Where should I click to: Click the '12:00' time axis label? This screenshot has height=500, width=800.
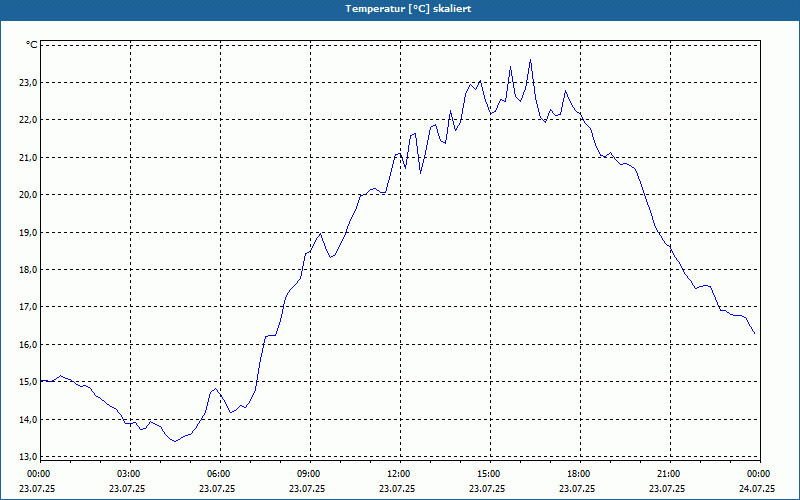400,474
